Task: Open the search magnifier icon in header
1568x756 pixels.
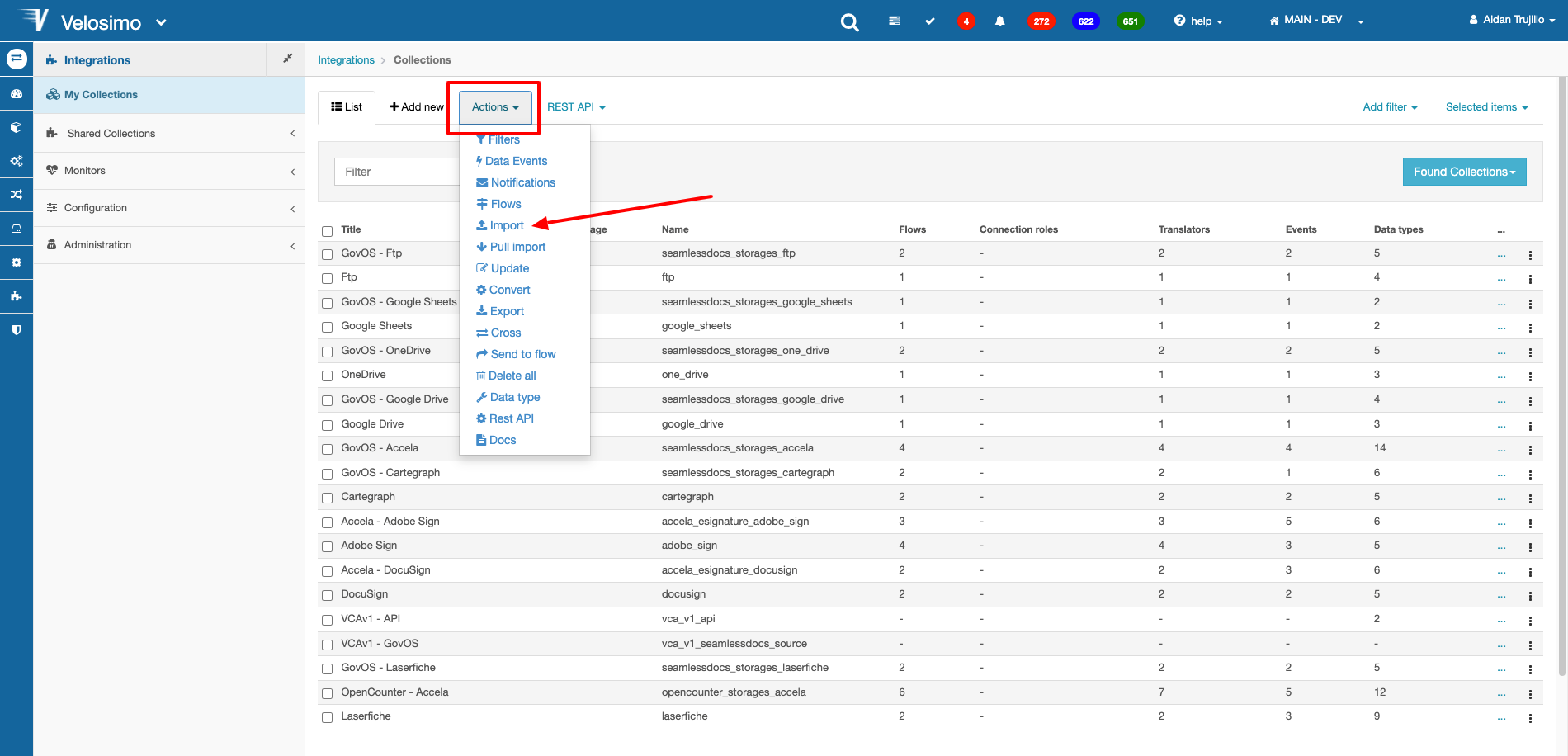Action: [849, 22]
